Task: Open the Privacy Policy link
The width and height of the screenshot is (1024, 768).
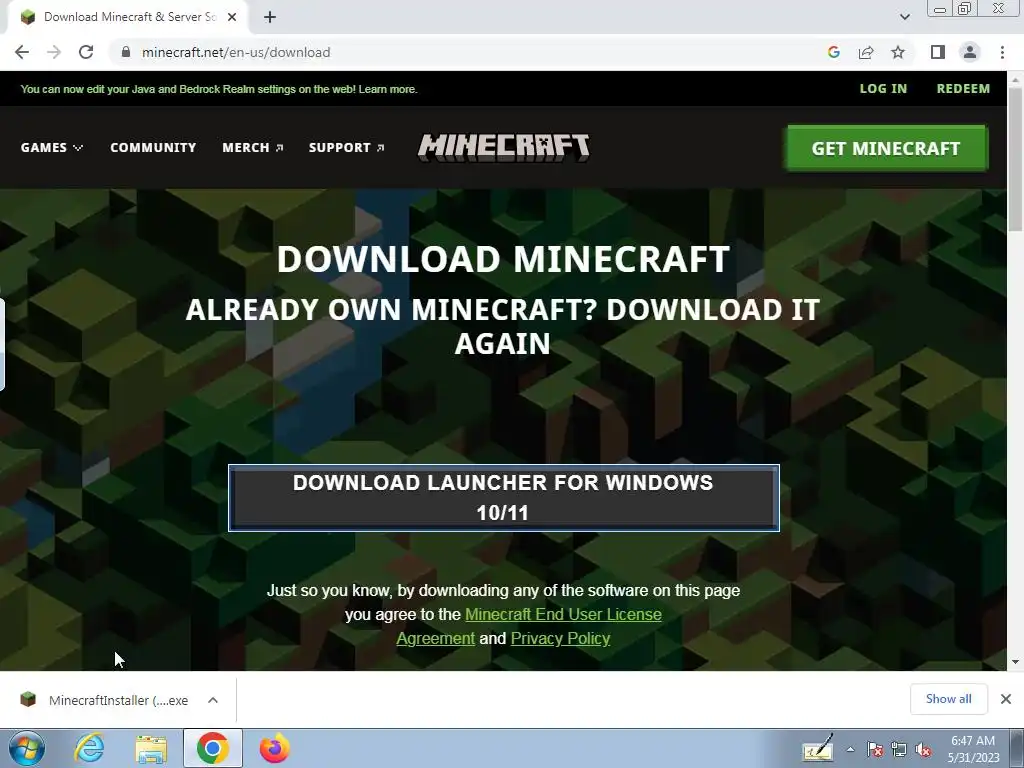Action: (x=560, y=638)
